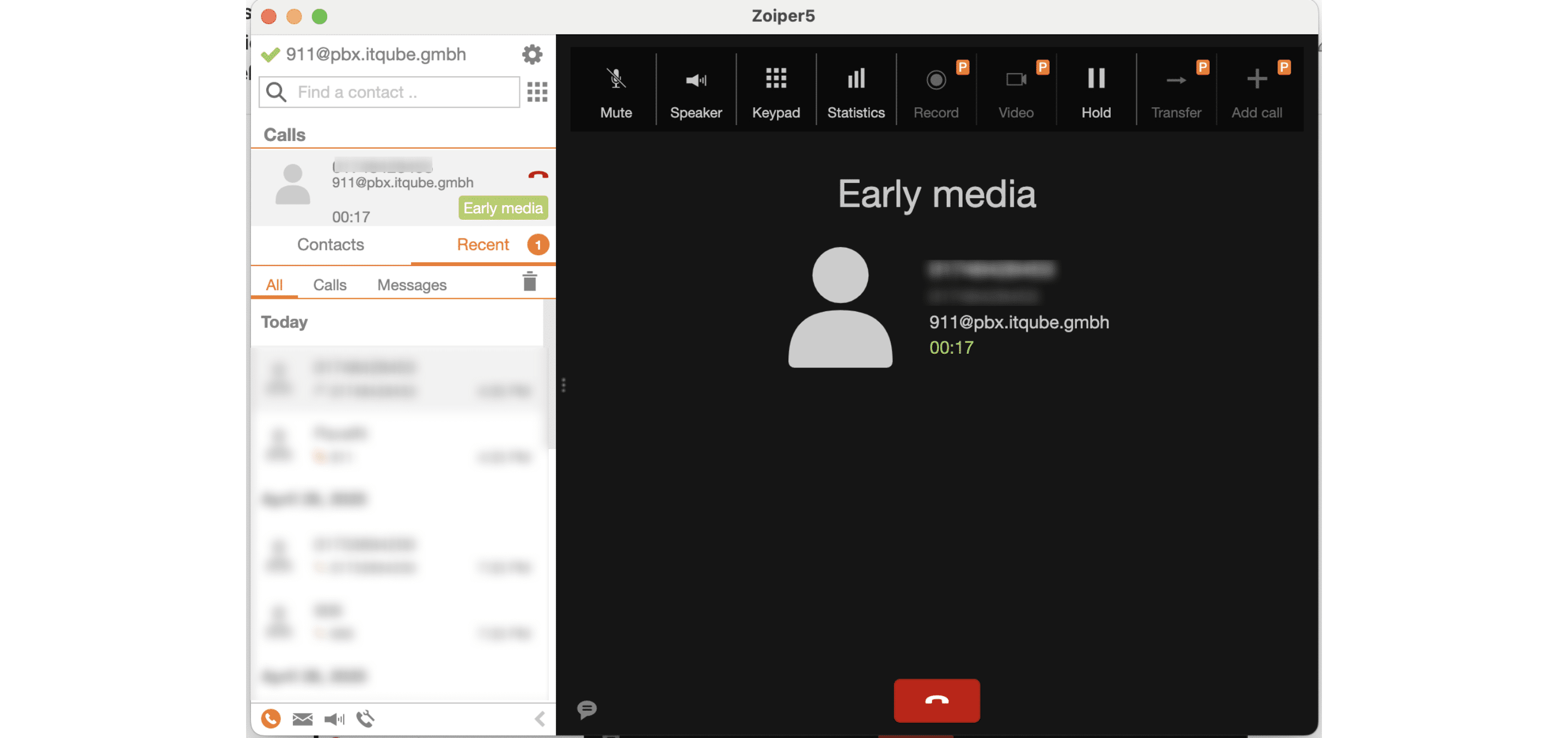Add call to the conversation

pyautogui.click(x=1257, y=91)
